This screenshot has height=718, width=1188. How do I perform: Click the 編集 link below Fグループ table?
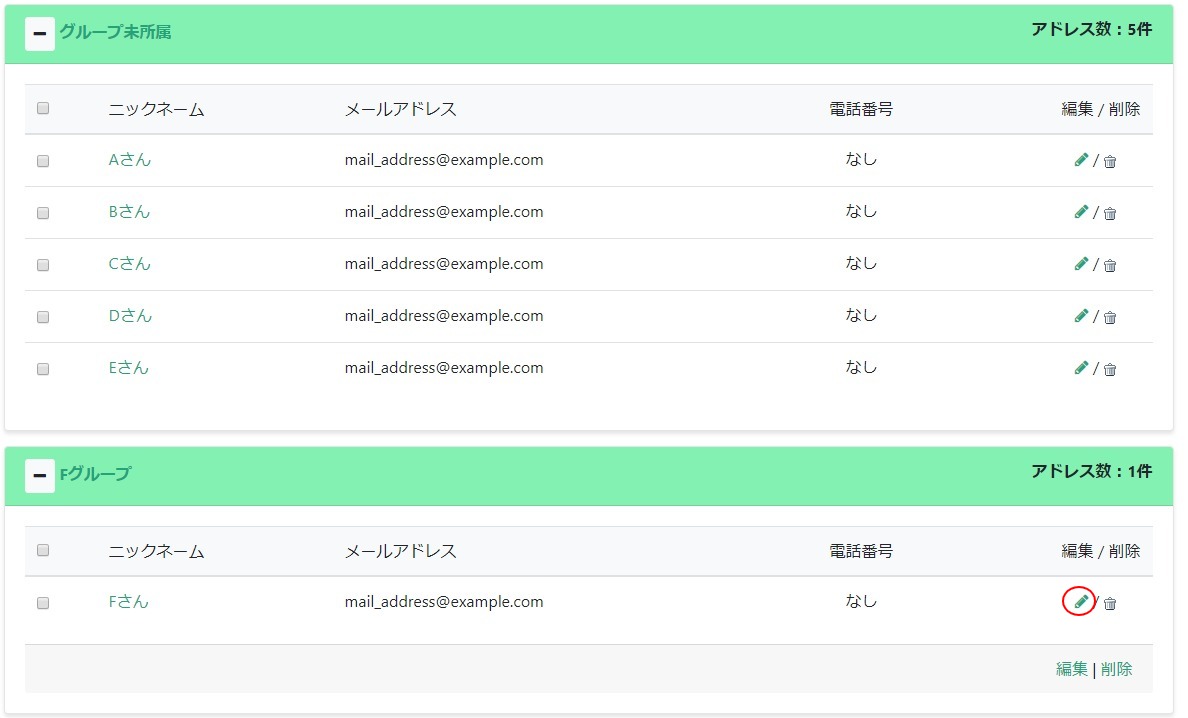(x=1071, y=669)
